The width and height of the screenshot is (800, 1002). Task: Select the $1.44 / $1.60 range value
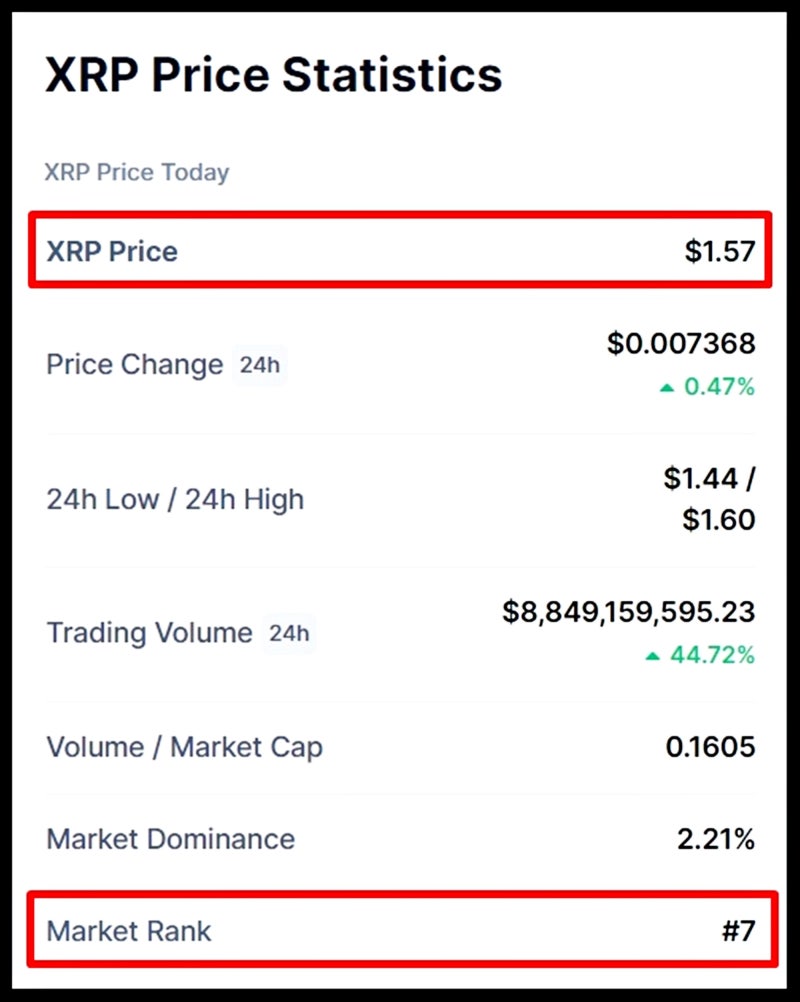(x=710, y=498)
